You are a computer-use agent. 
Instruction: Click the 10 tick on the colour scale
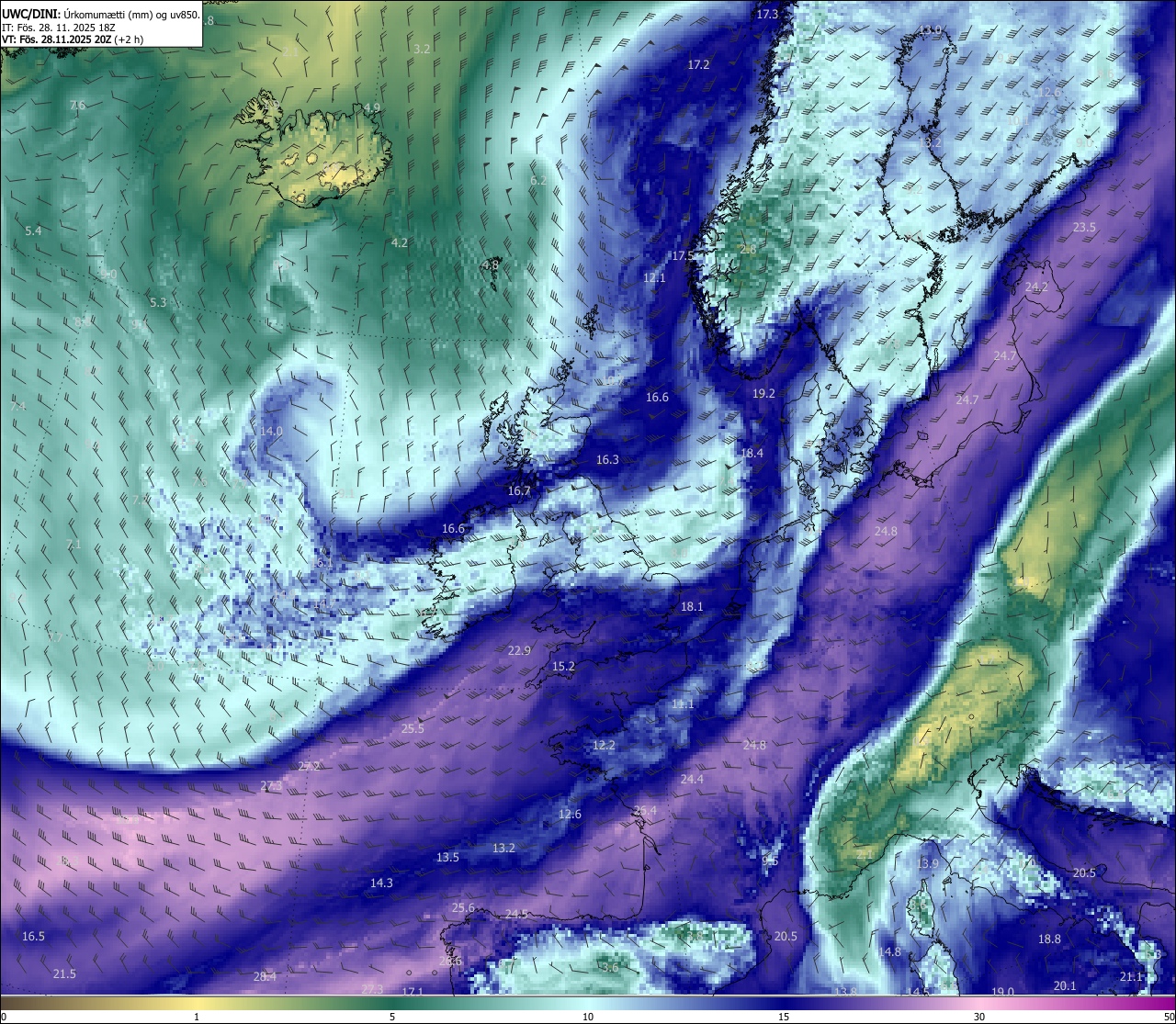tap(588, 1017)
